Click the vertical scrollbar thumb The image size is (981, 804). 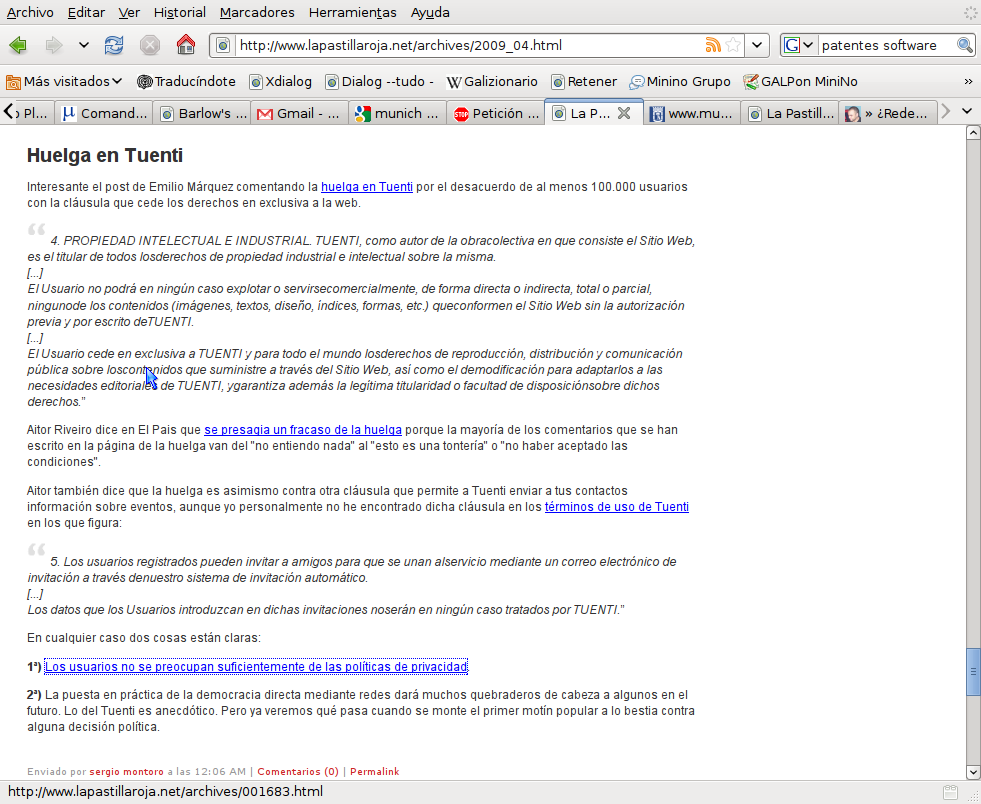coord(973,672)
